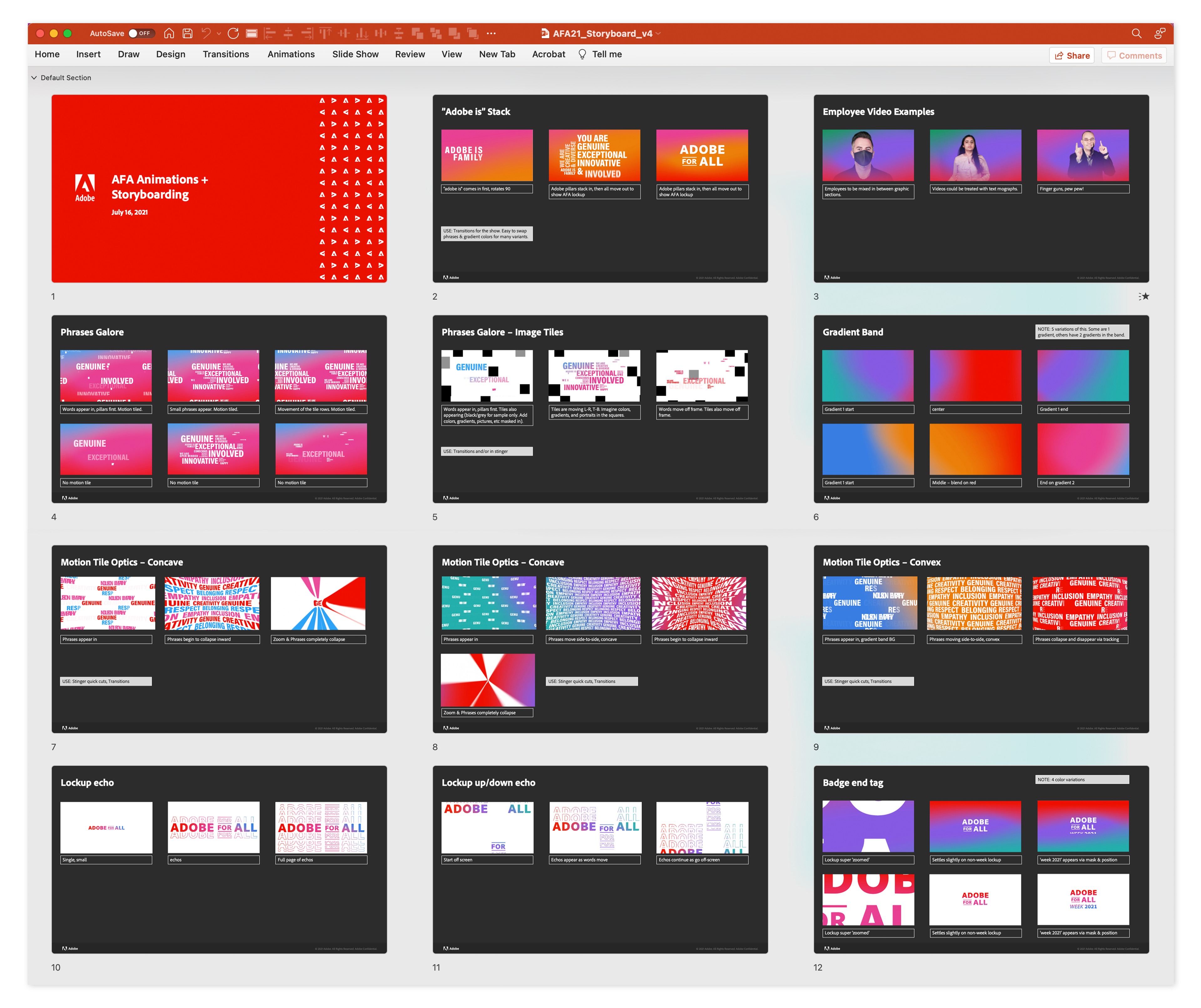Open the View tab
Screen dimensions: 1201x1008
[451, 54]
